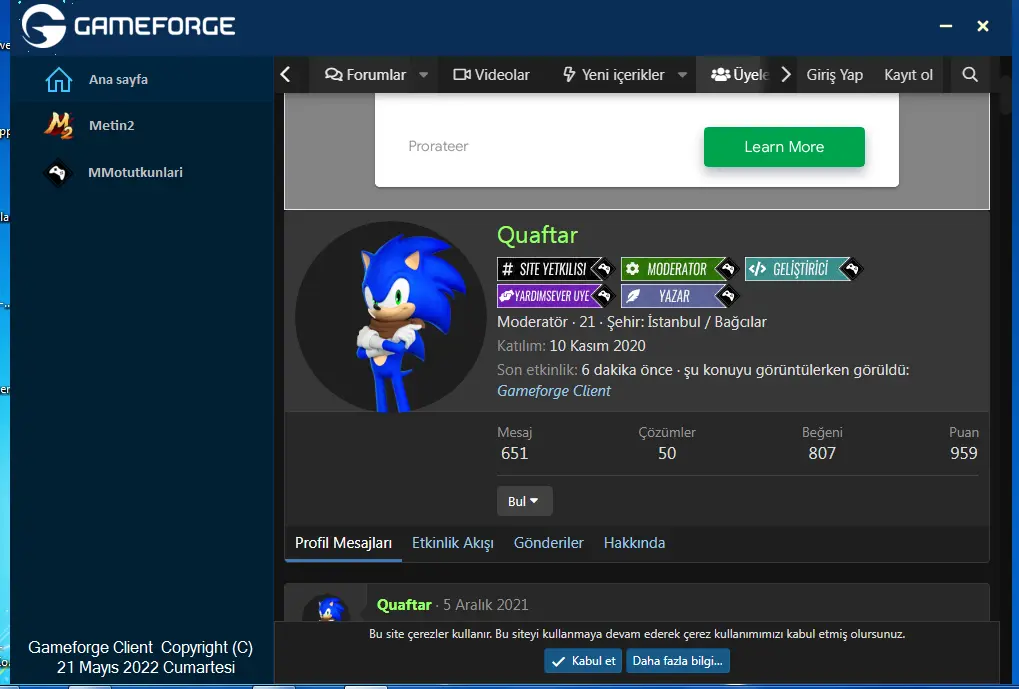This screenshot has height=689, width=1019.
Task: Switch to Gönderiler tab
Action: [x=548, y=543]
